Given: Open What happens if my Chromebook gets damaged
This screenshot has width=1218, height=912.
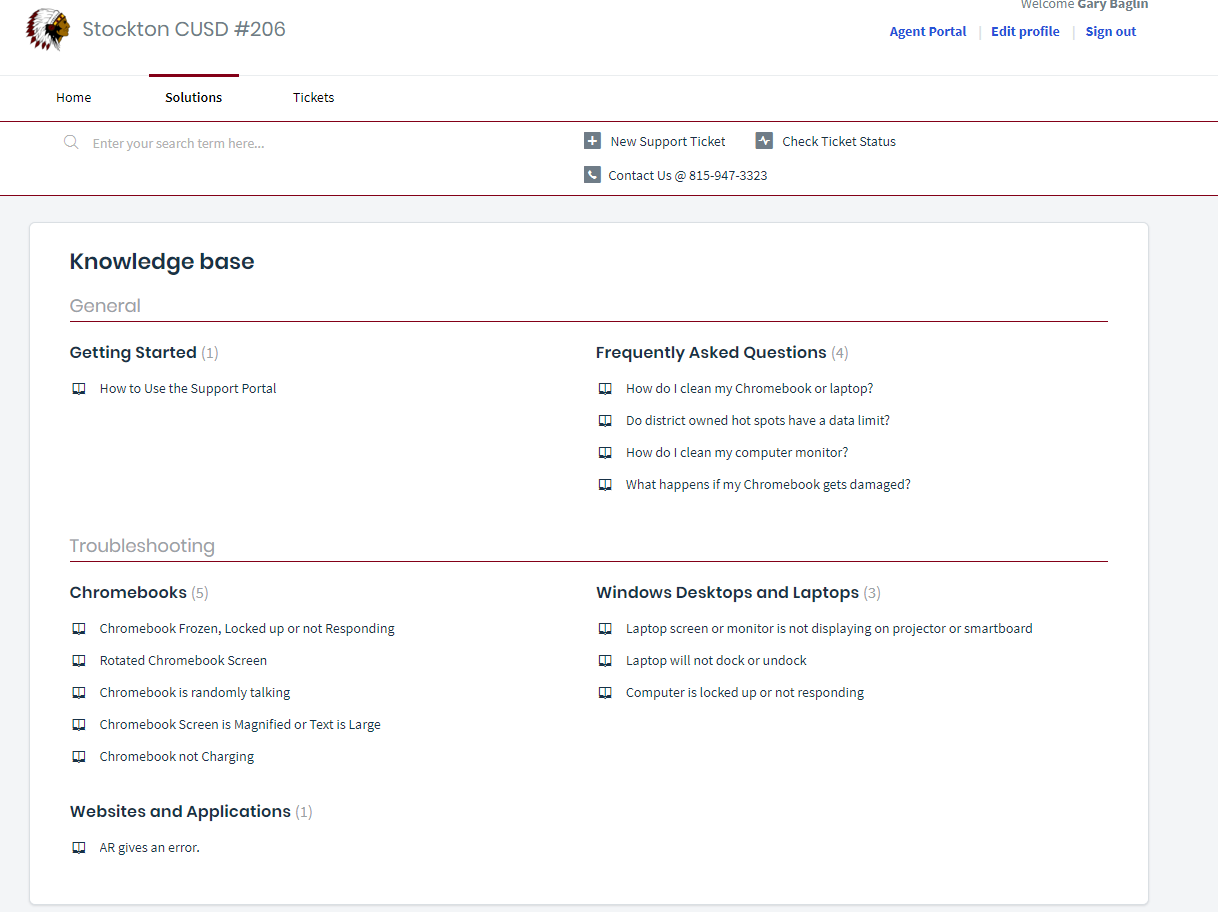Looking at the screenshot, I should tap(768, 484).
